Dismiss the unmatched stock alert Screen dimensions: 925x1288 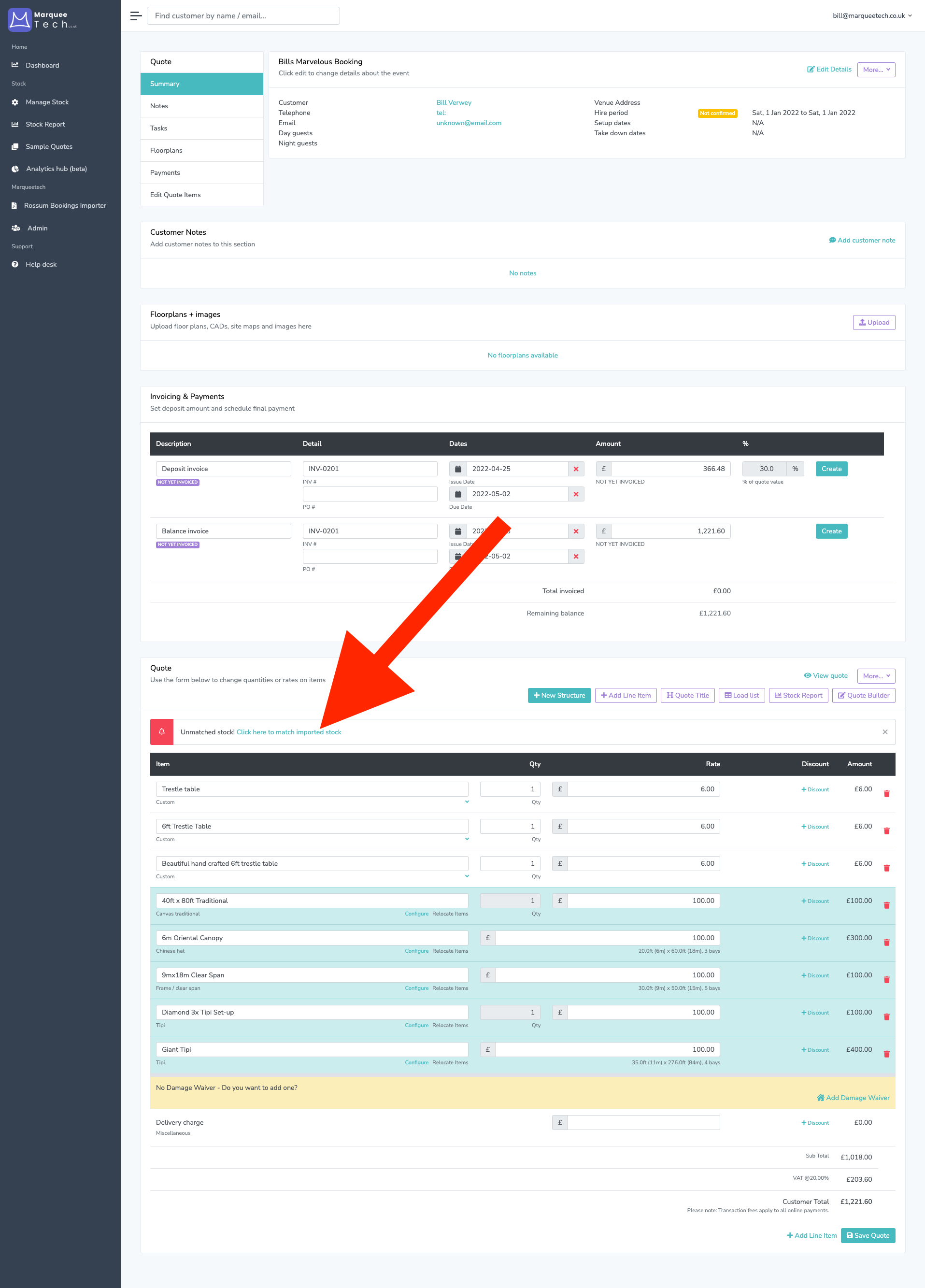coord(884,731)
